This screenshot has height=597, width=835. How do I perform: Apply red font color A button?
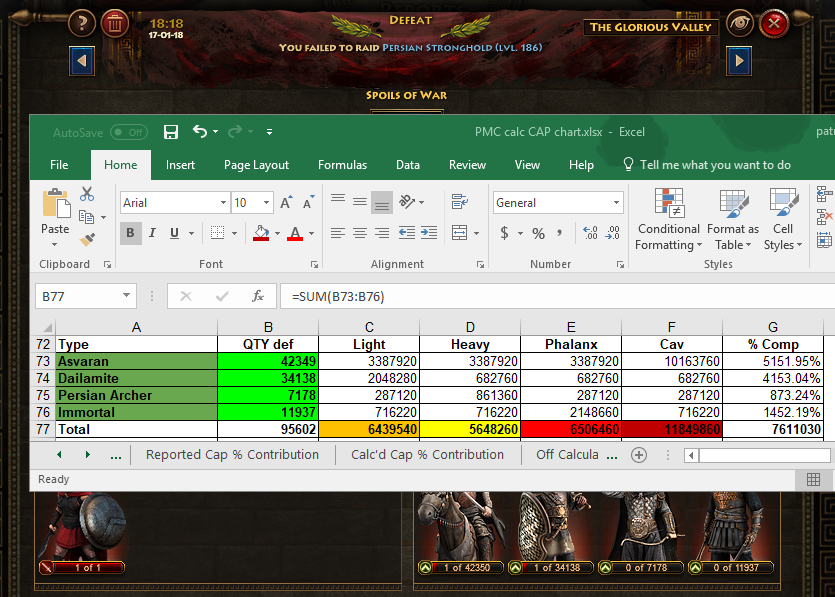click(295, 233)
